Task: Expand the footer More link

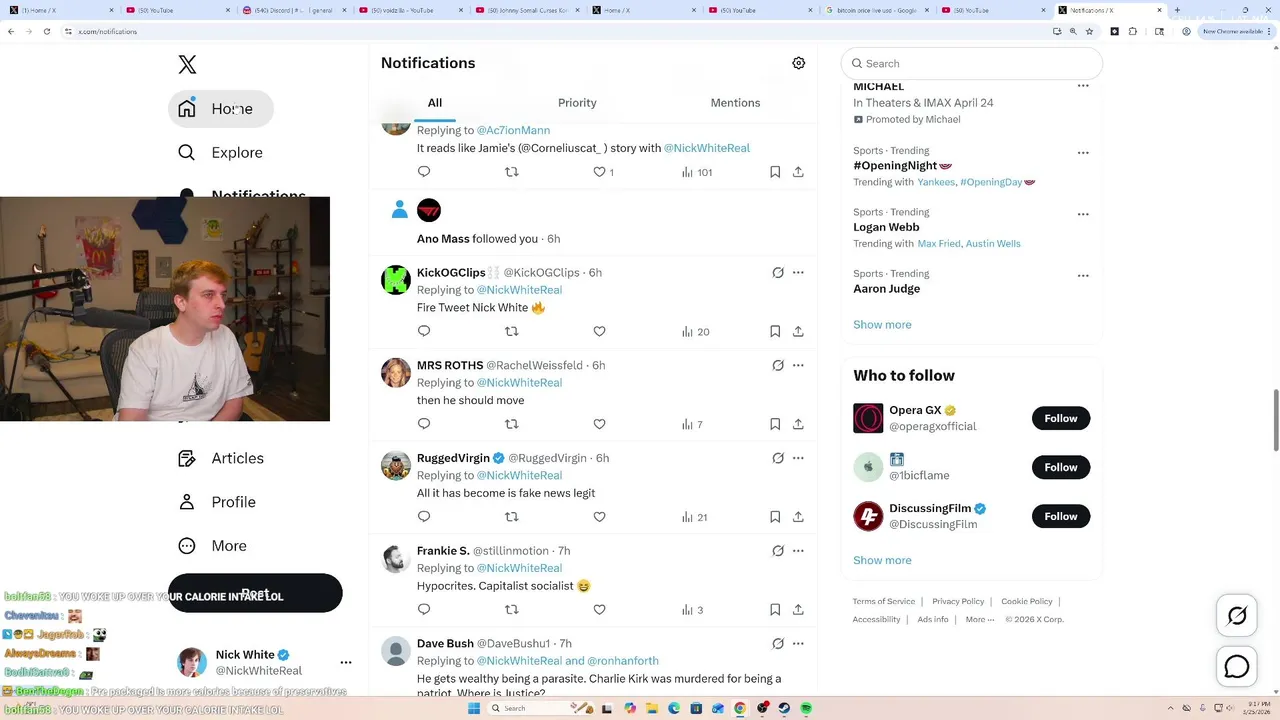Action: click(980, 619)
